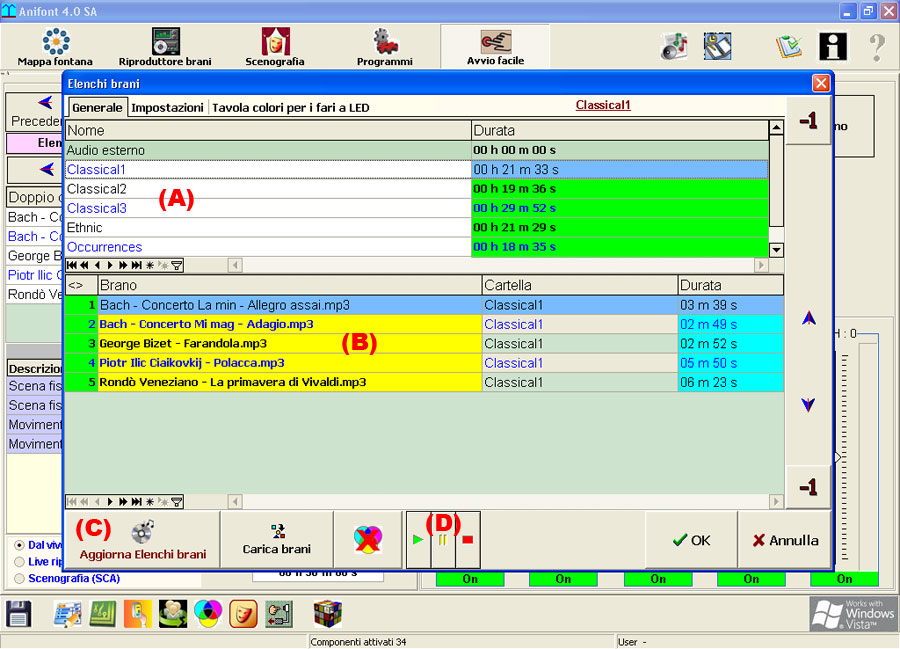Click the Carica brani button
Image resolution: width=900 pixels, height=649 pixels.
[277, 539]
